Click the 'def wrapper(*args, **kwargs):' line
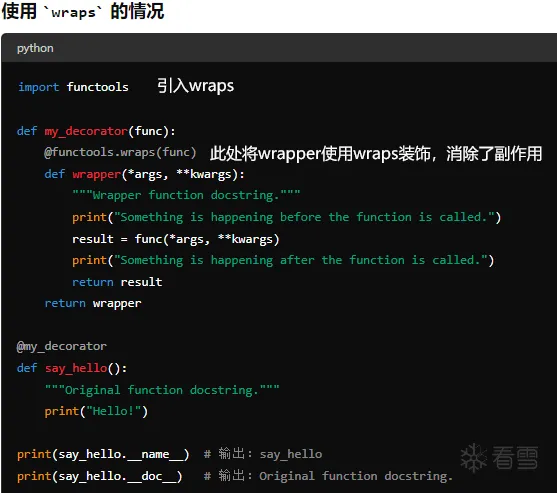The image size is (557, 493). click(144, 175)
